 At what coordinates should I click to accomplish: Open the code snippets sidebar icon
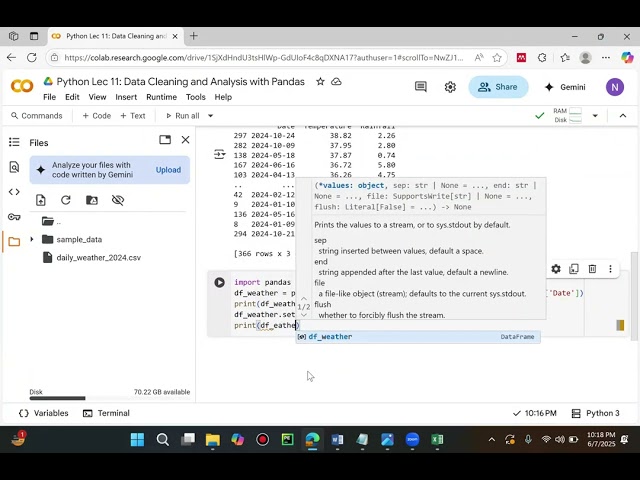(14, 192)
